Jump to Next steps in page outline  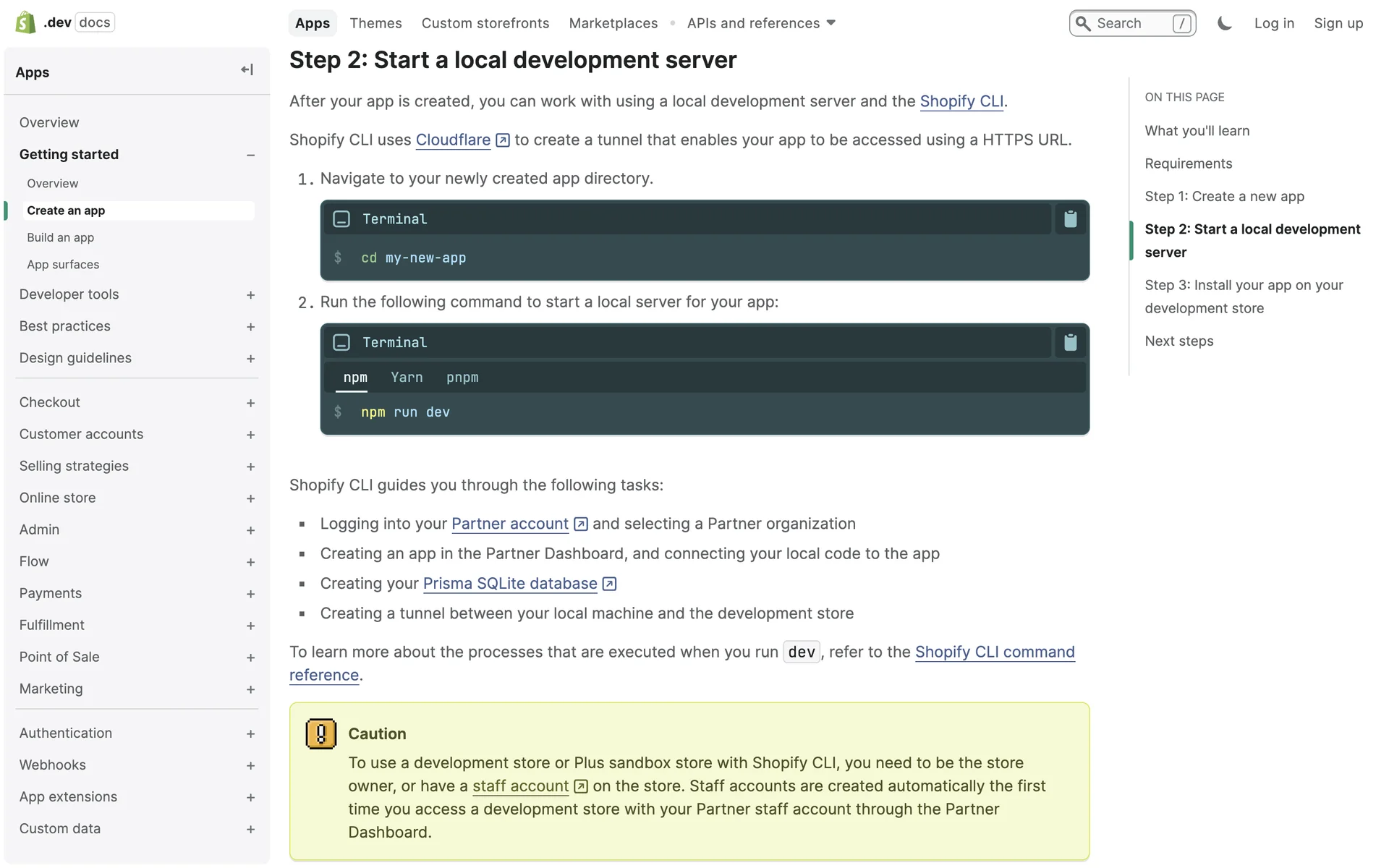pos(1178,341)
